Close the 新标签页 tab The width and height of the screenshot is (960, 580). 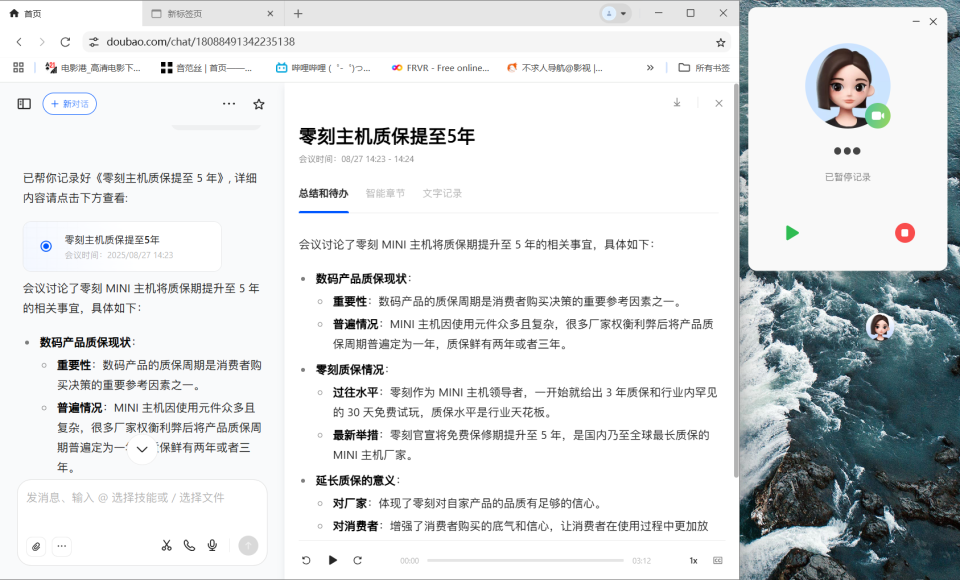tap(270, 13)
